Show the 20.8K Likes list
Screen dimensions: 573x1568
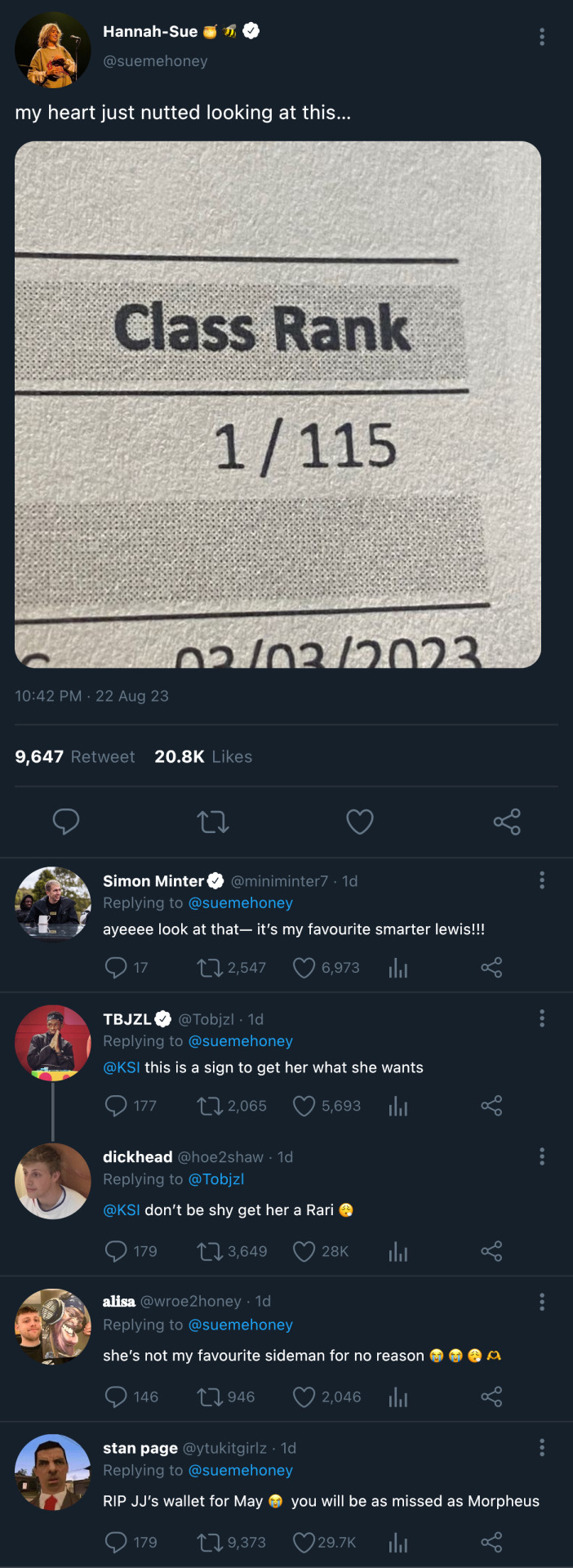point(203,757)
